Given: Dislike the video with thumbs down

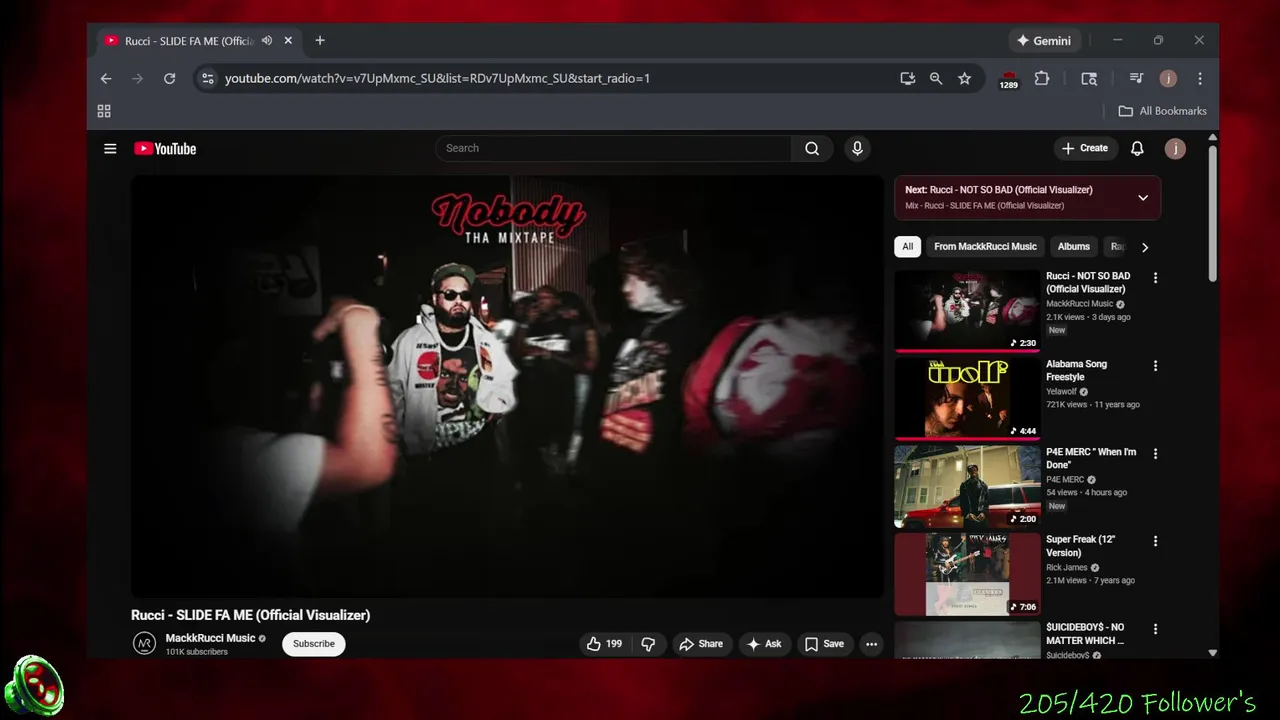Looking at the screenshot, I should 648,644.
